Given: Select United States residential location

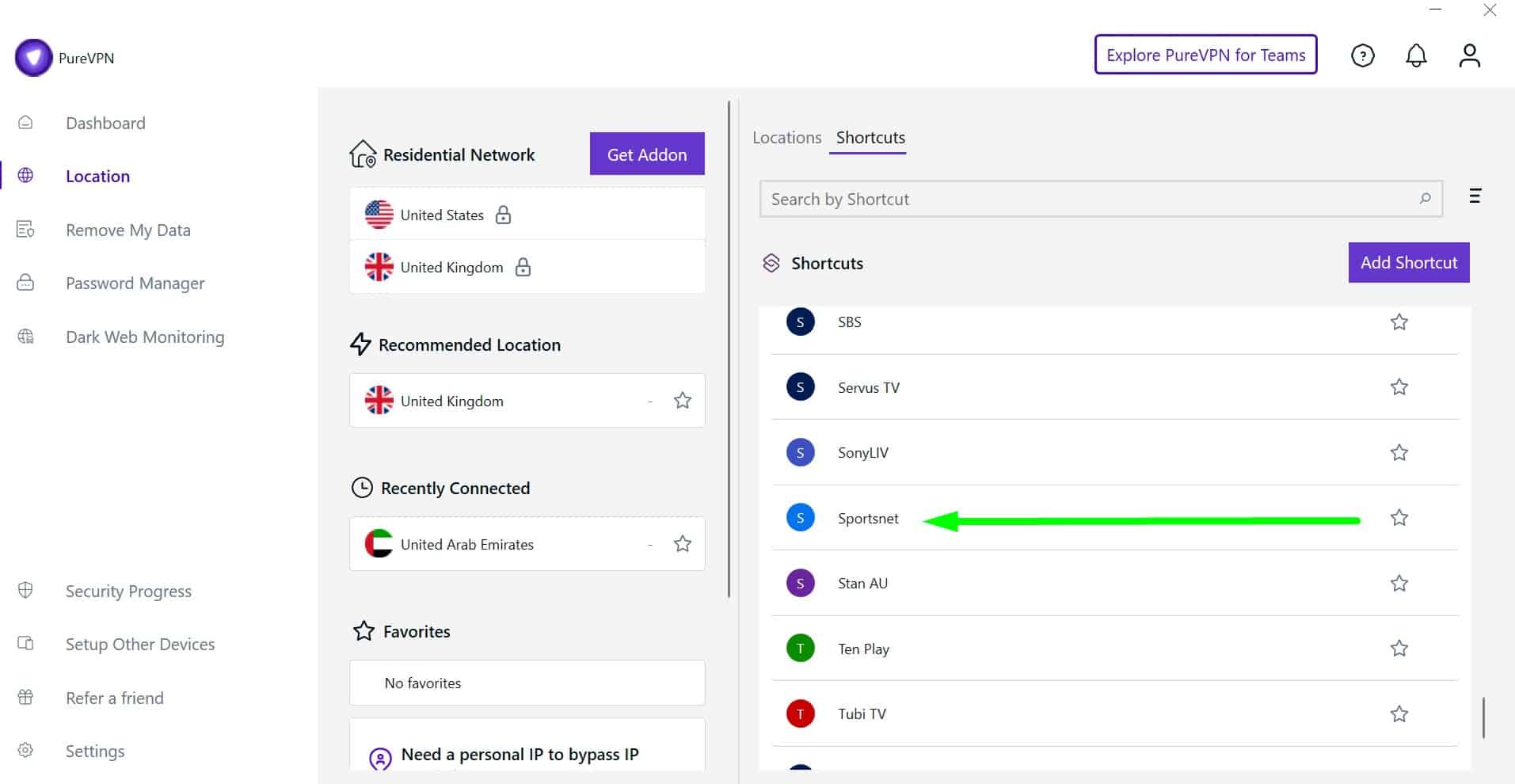Looking at the screenshot, I should (527, 214).
